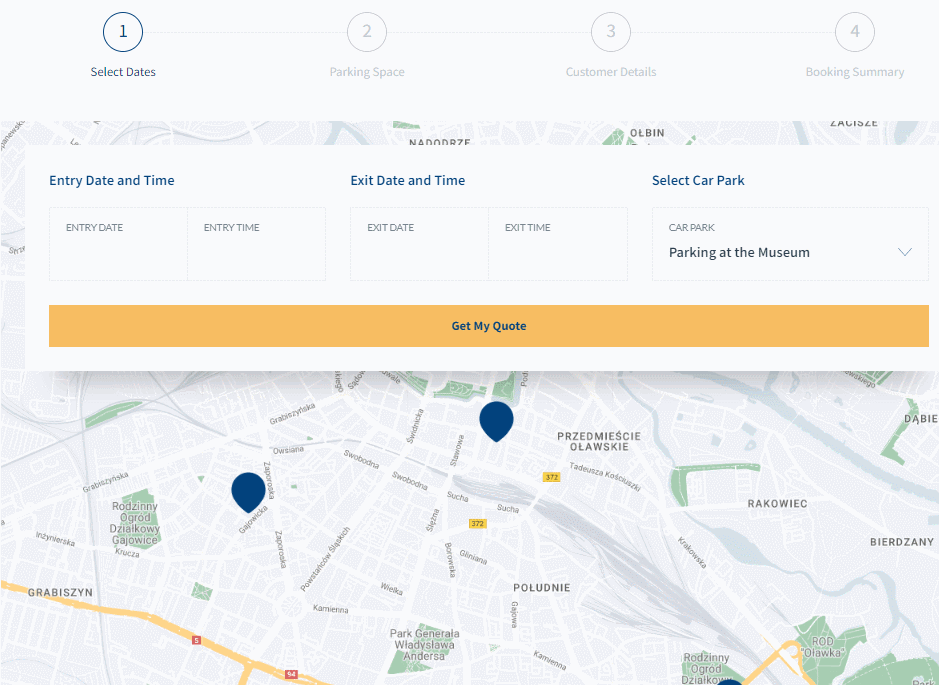Click the 'Entry Date and Time' heading
939x685 pixels.
pos(111,180)
